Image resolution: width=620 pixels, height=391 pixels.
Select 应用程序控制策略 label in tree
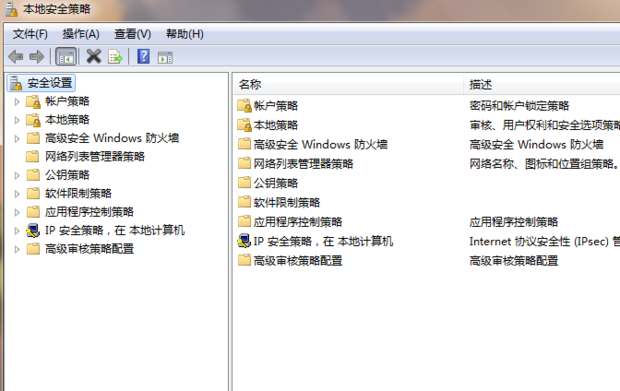point(89,212)
